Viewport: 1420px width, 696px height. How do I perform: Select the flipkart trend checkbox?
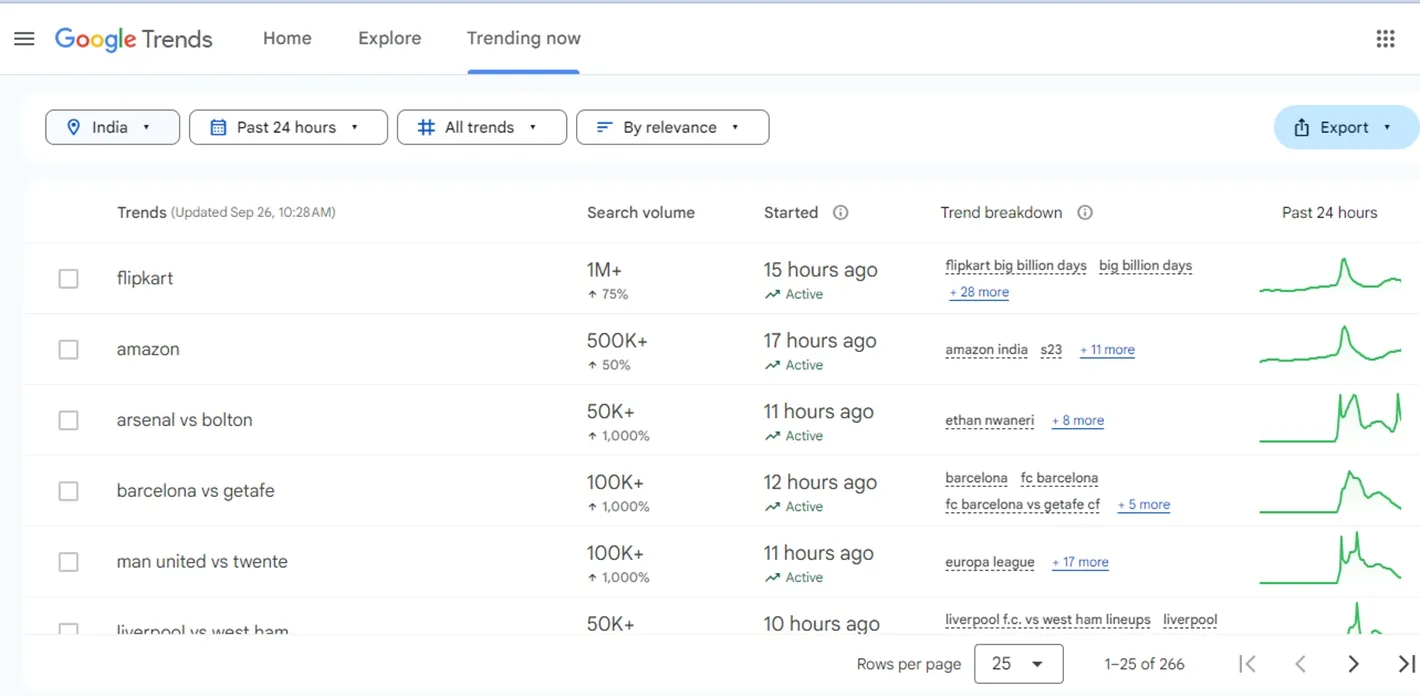coord(68,279)
